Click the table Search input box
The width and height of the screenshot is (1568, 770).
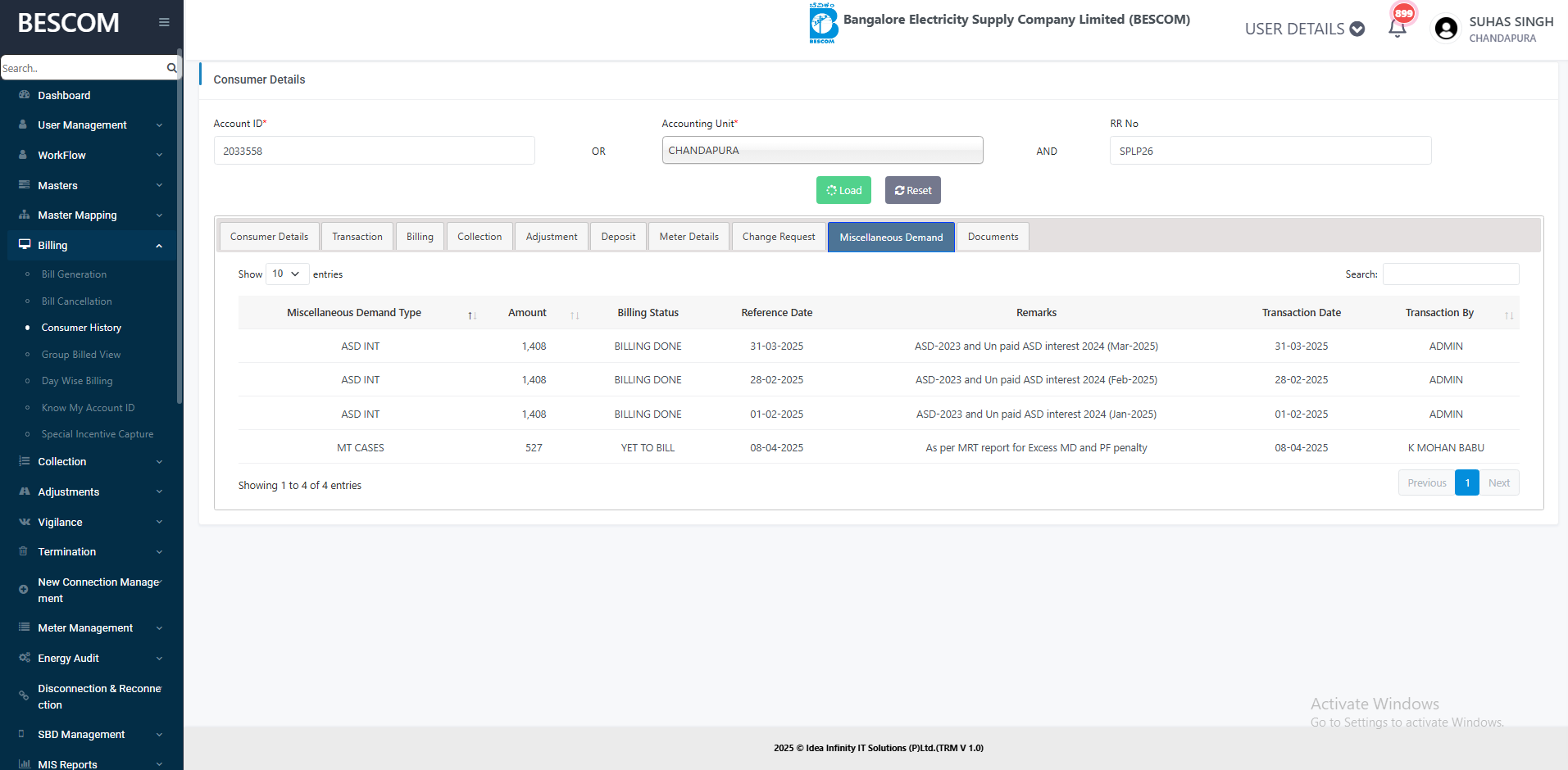pos(1451,274)
